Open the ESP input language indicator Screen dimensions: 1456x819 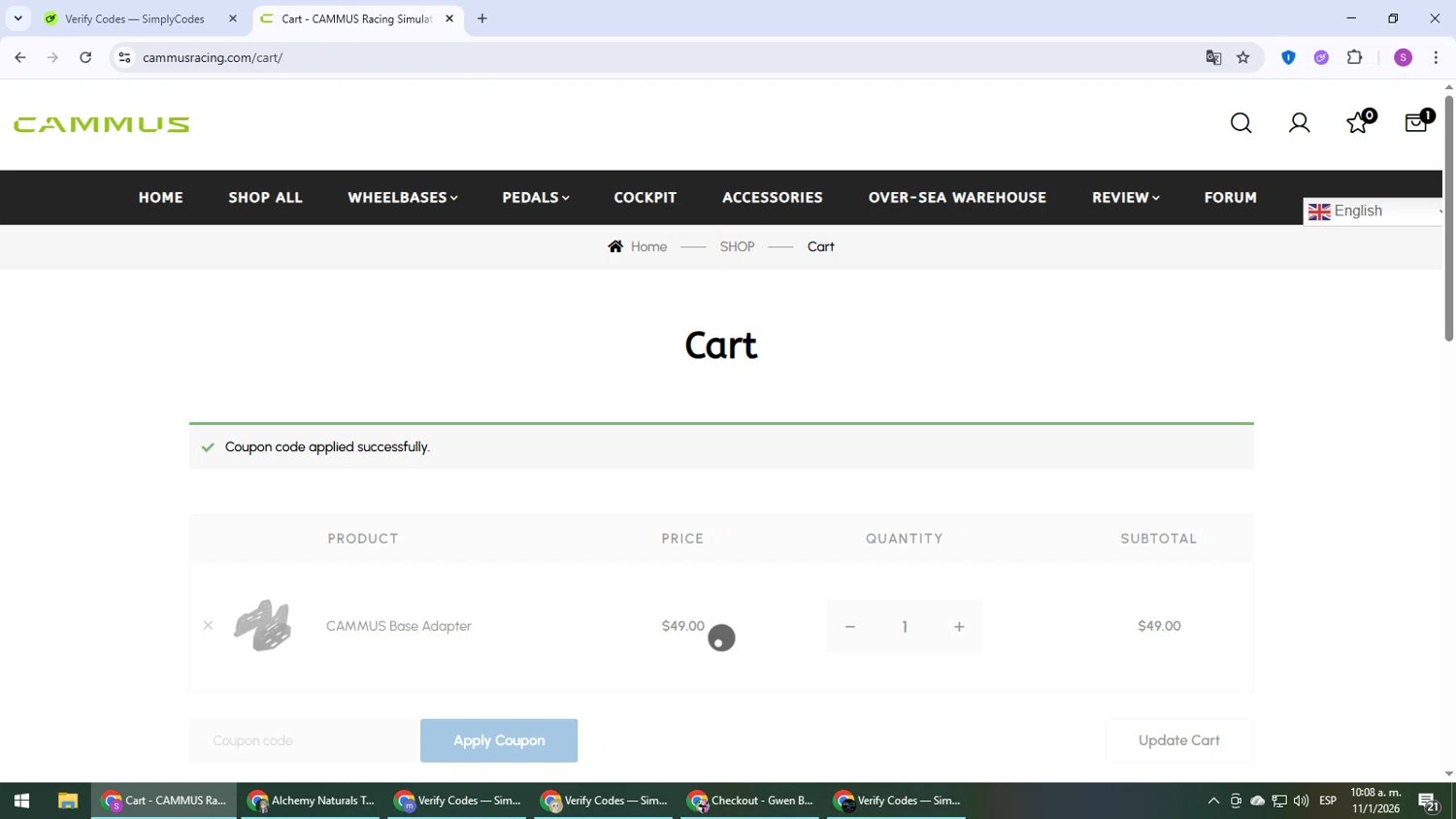point(1328,801)
